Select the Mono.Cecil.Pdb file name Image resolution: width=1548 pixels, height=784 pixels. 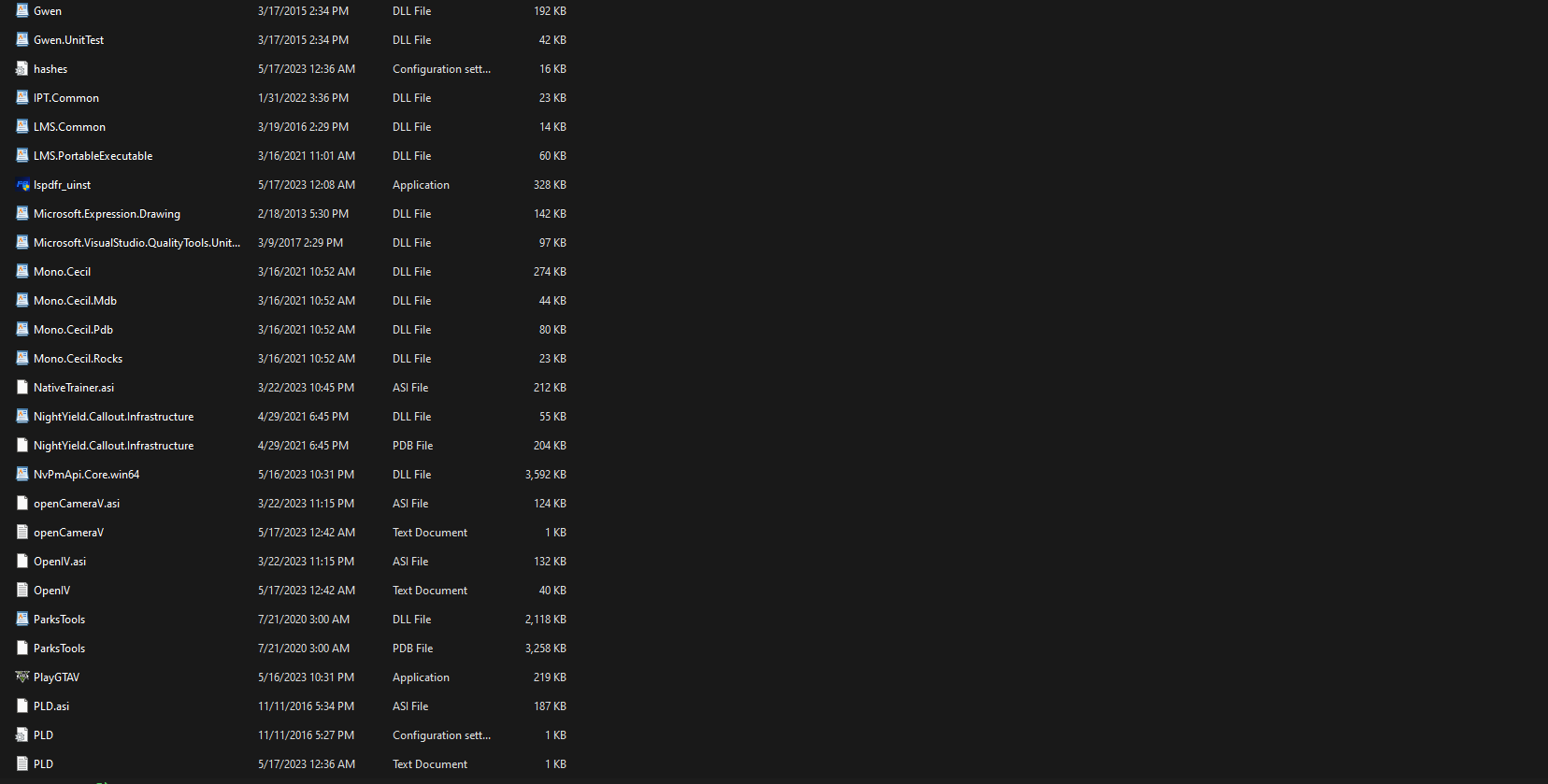point(73,330)
